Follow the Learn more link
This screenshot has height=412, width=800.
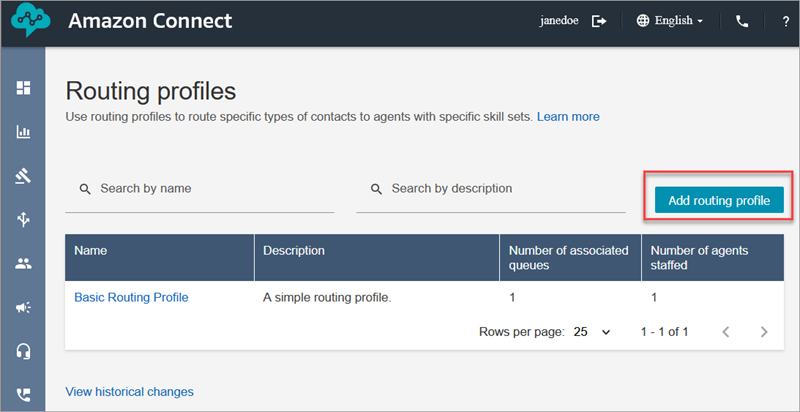568,117
